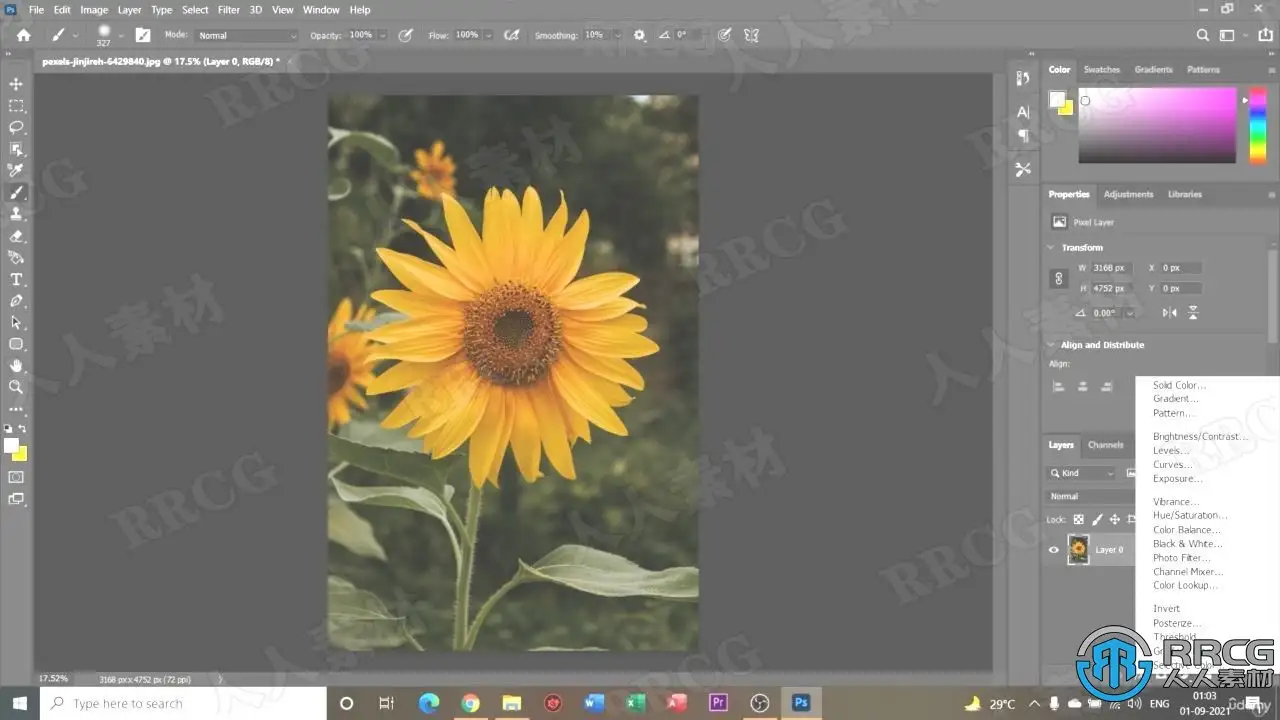The height and width of the screenshot is (720, 1280).
Task: Switch to the Swatches tab
Action: coord(1101,70)
